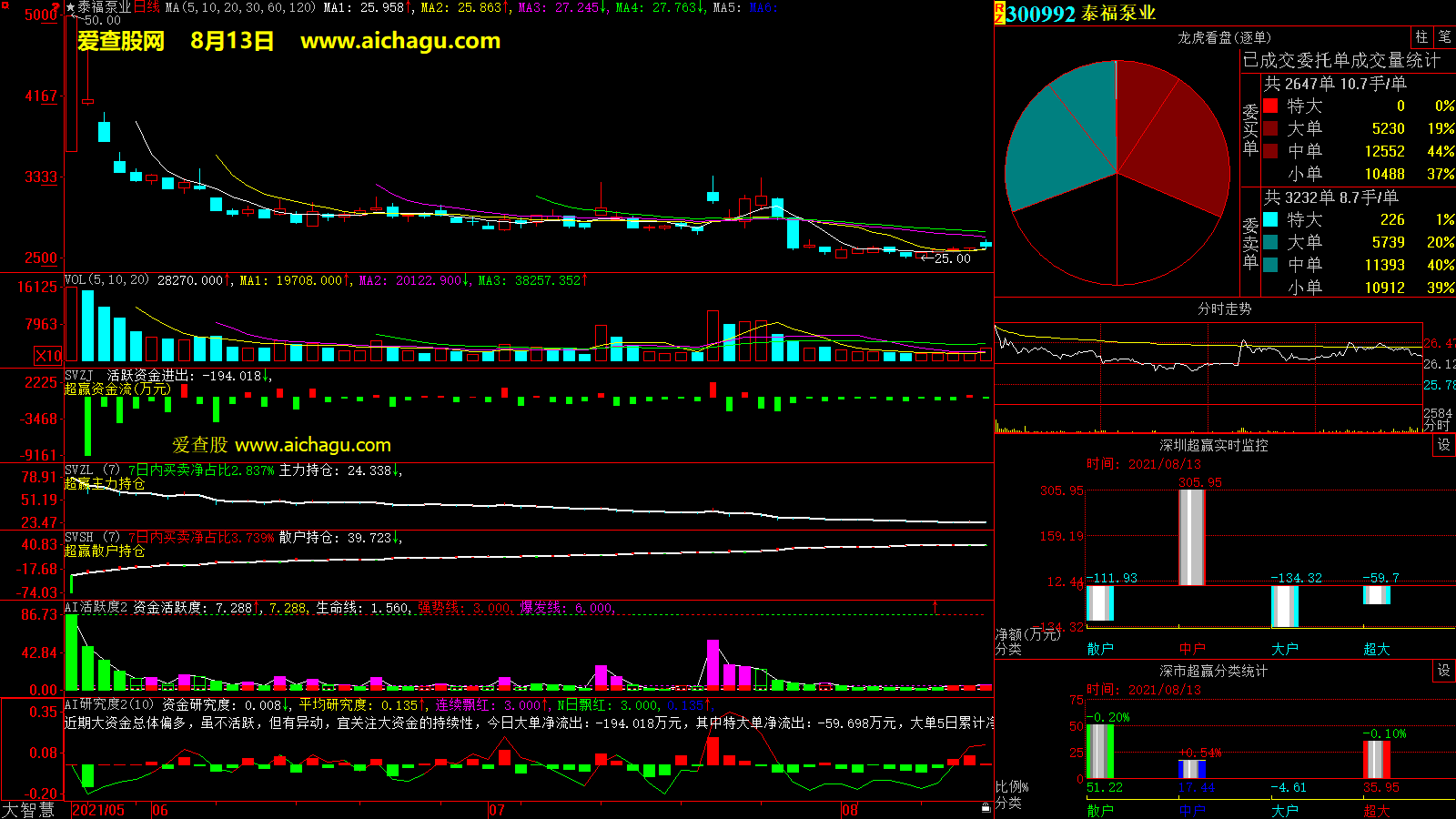1456x819 pixels.
Task: Click the VOL(5,10,20) indicator label
Action: click(106, 280)
